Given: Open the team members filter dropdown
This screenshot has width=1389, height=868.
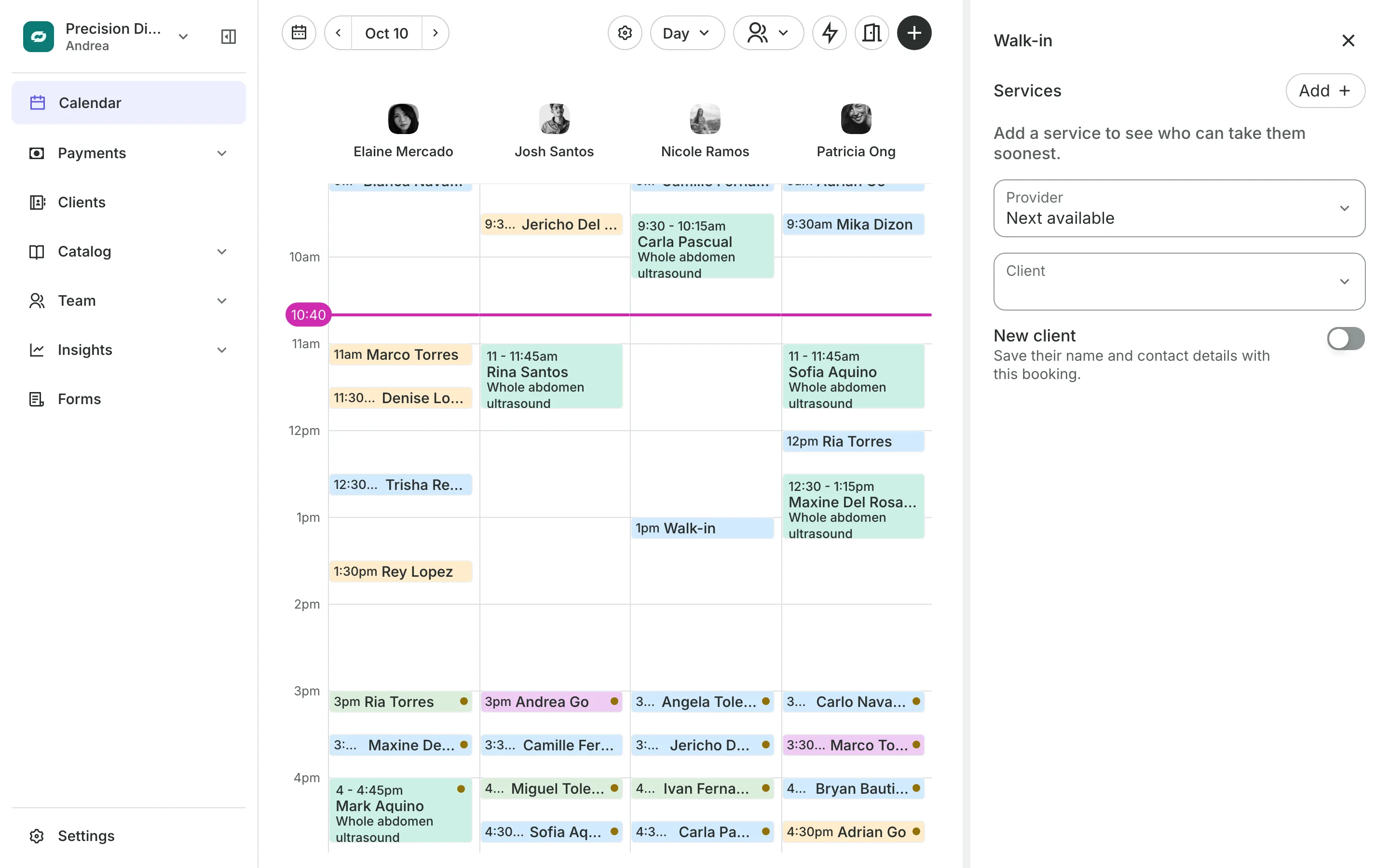Looking at the screenshot, I should (x=768, y=33).
